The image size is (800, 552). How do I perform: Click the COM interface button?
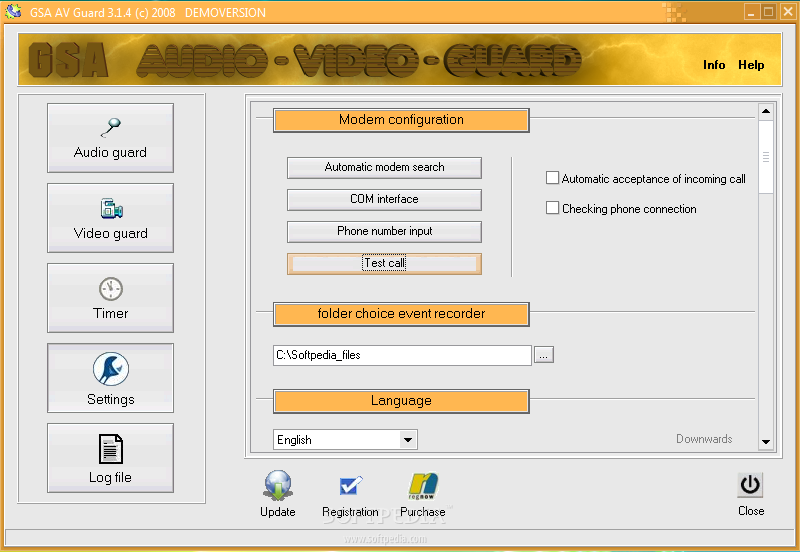point(384,199)
